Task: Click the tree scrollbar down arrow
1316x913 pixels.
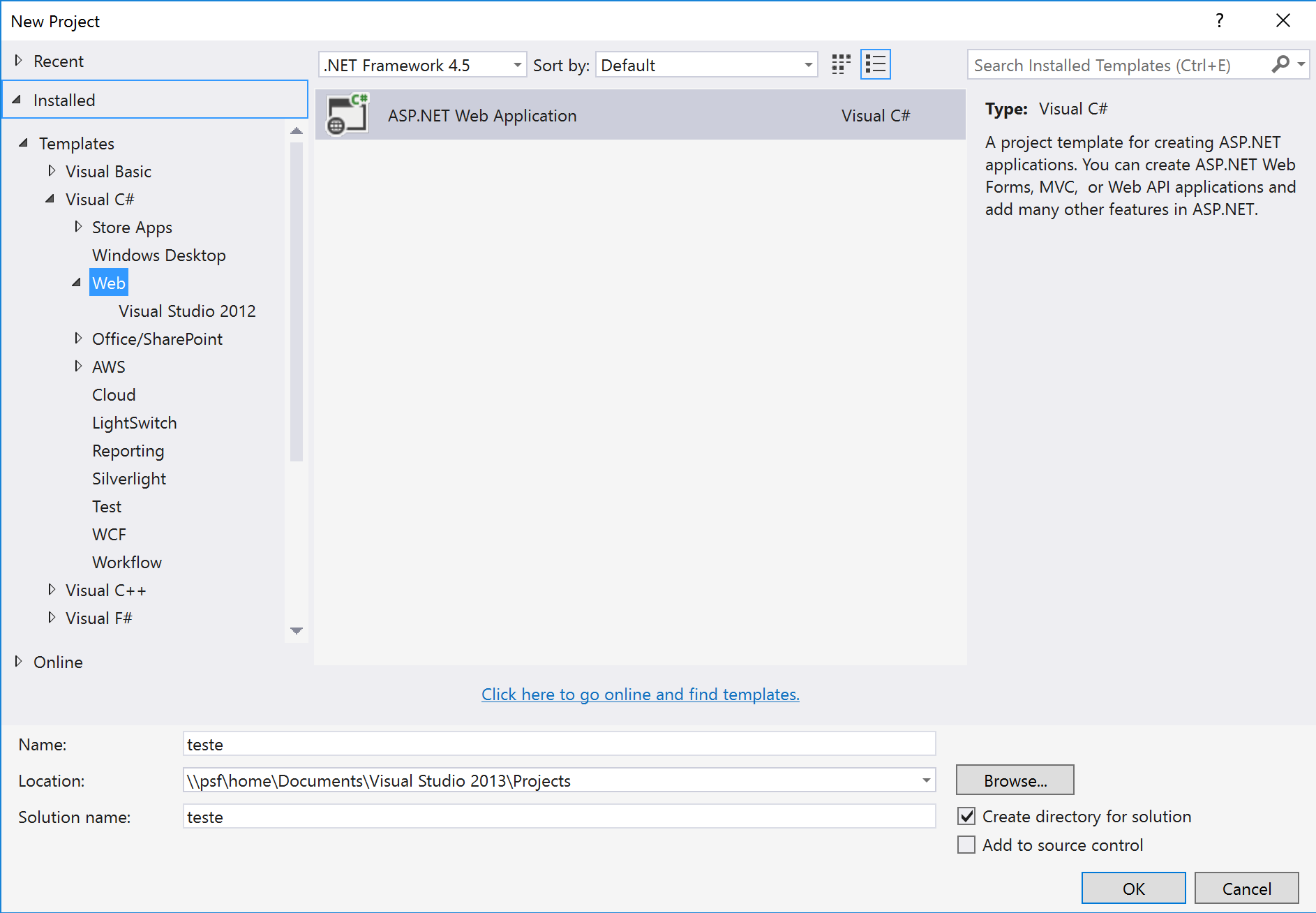Action: [x=297, y=630]
